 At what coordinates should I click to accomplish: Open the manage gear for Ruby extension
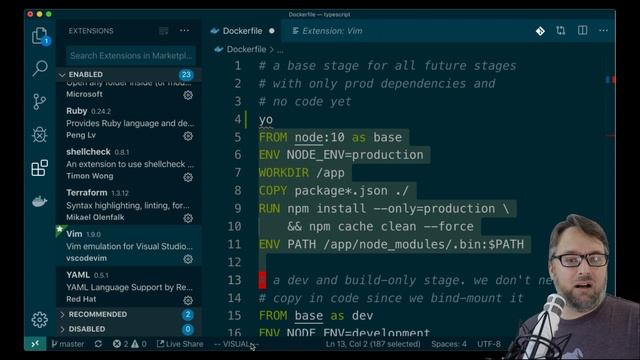tap(188, 136)
